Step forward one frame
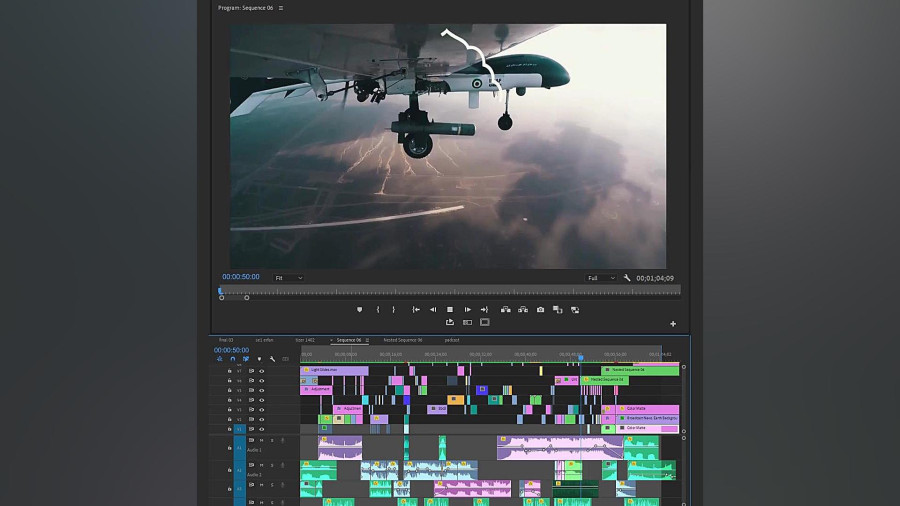Image resolution: width=900 pixels, height=506 pixels. click(467, 309)
